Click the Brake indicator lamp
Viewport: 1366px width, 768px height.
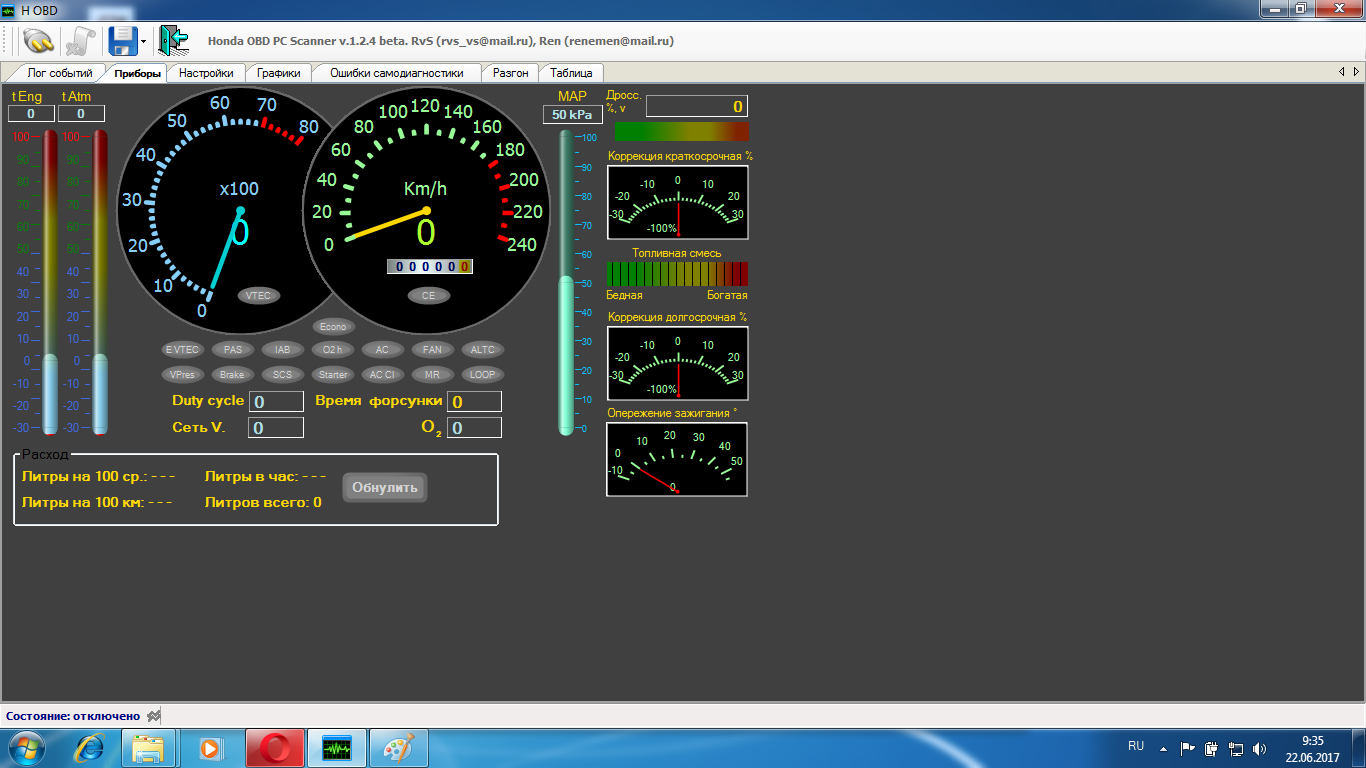pos(233,375)
